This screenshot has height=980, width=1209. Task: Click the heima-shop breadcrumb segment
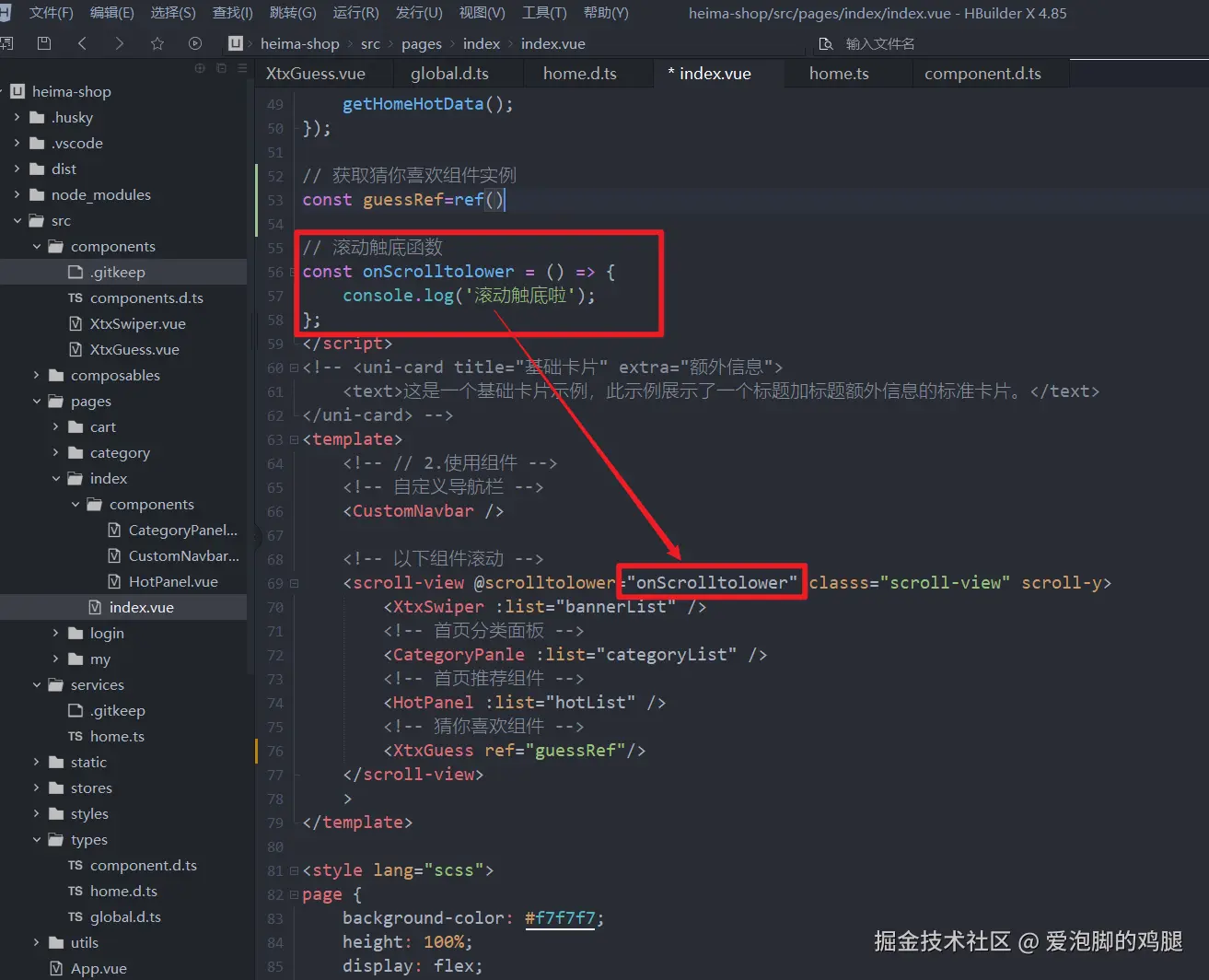(300, 43)
